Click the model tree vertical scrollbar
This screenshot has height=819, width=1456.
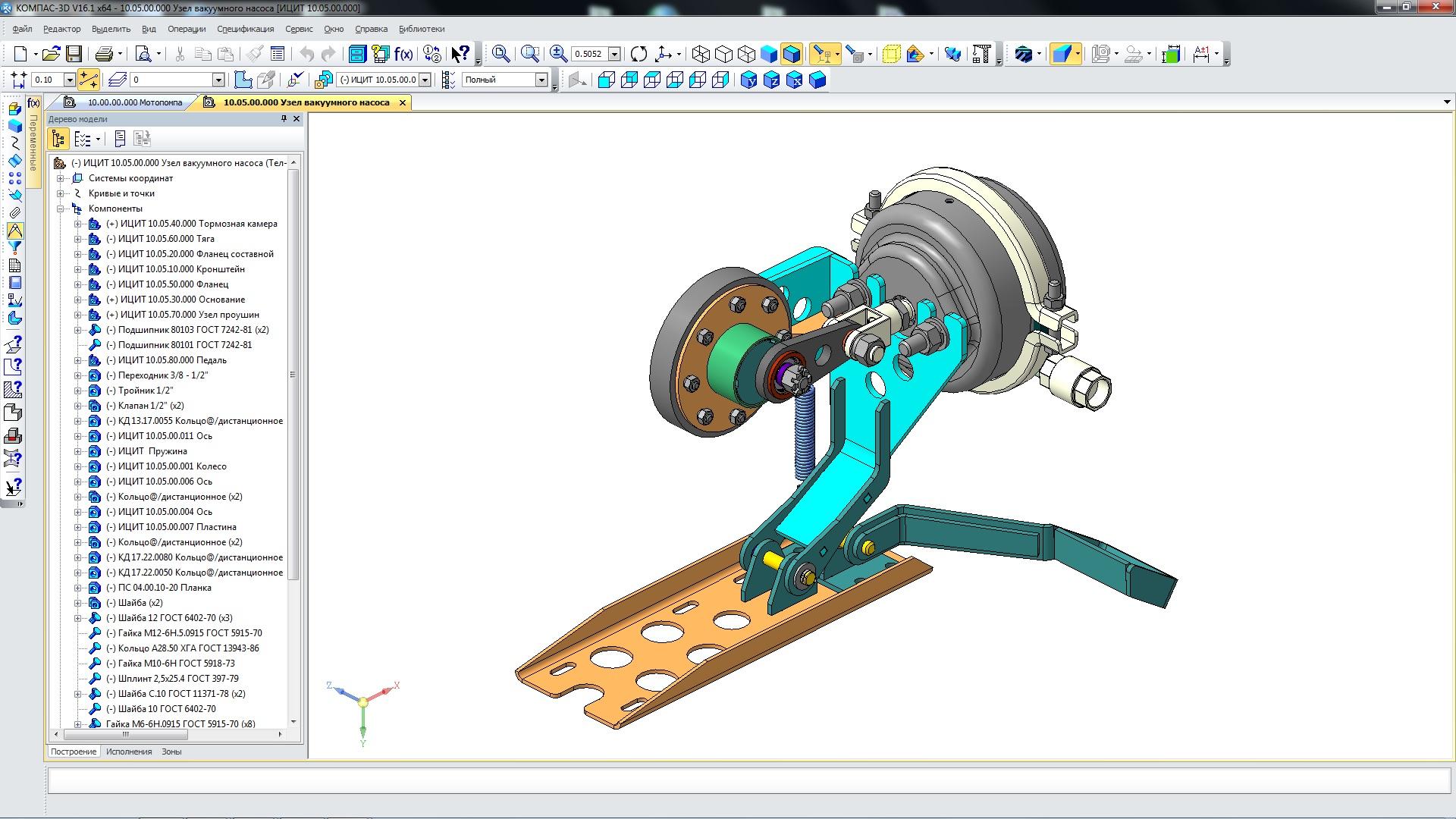pyautogui.click(x=293, y=375)
